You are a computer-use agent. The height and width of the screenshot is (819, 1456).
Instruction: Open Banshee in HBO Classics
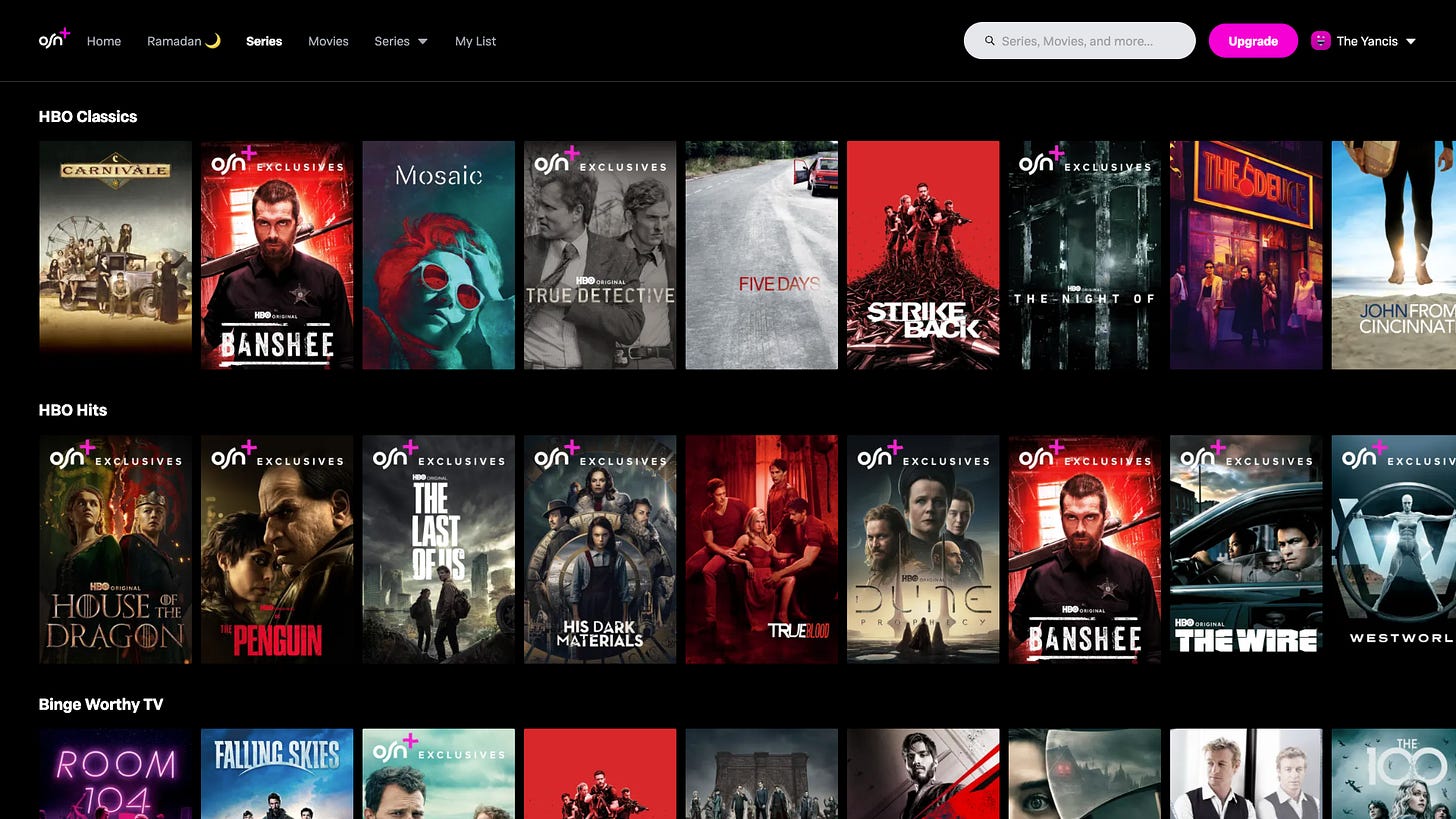277,255
